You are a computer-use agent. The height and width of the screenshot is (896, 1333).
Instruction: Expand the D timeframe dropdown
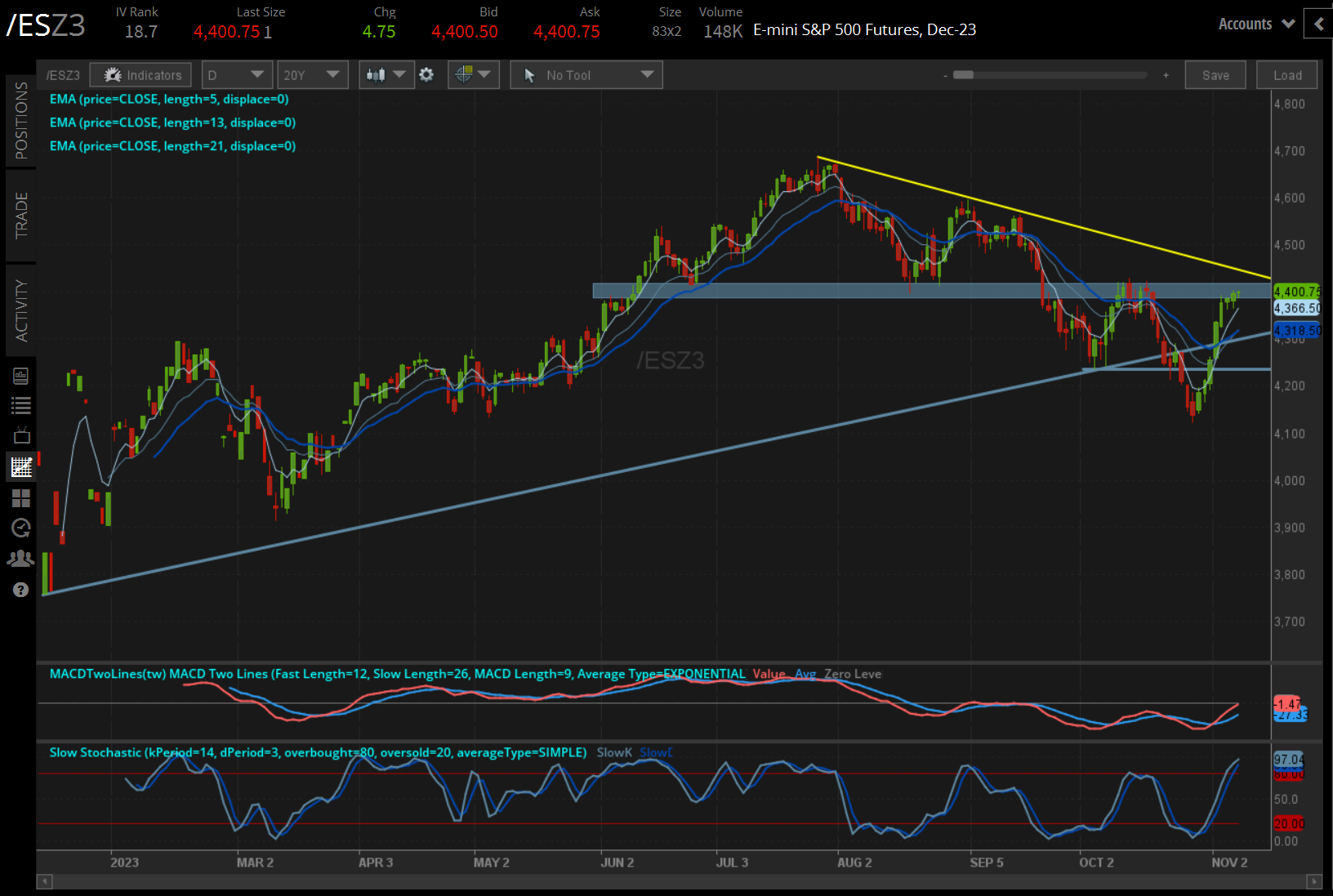pyautogui.click(x=236, y=74)
